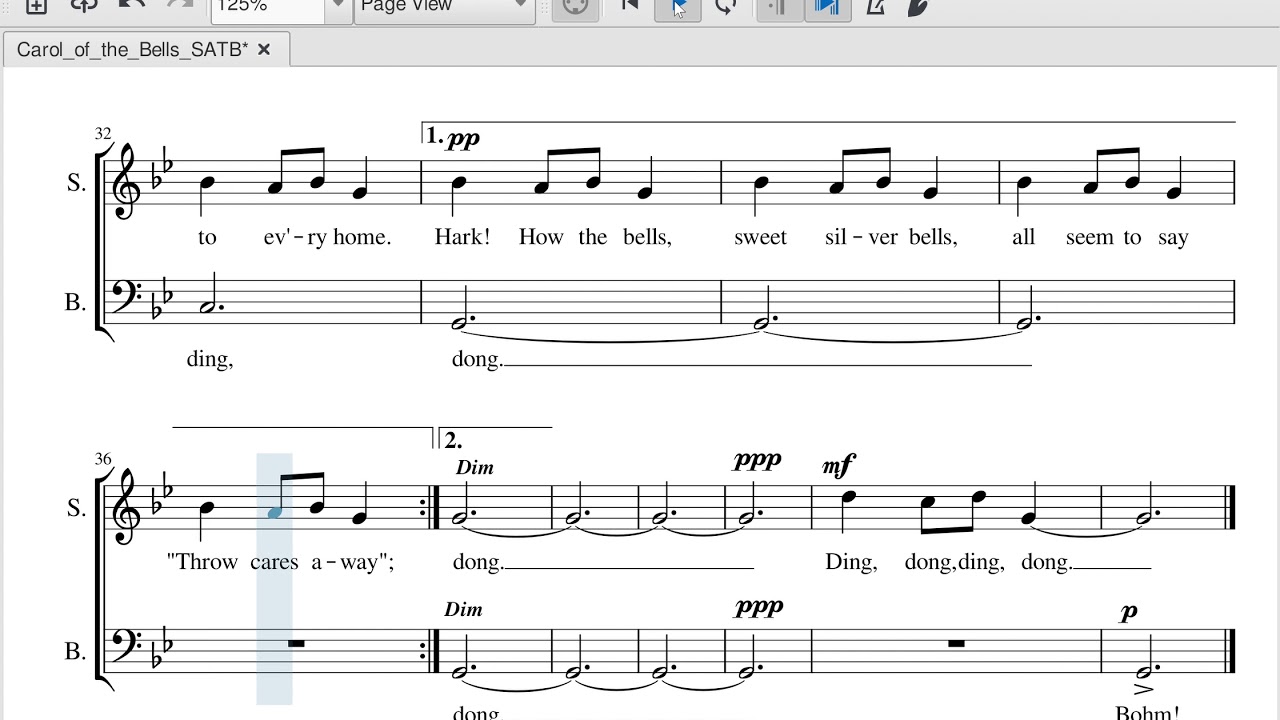Click the accent mark under the last bass note
Image resolution: width=1280 pixels, height=720 pixels.
(x=1145, y=689)
